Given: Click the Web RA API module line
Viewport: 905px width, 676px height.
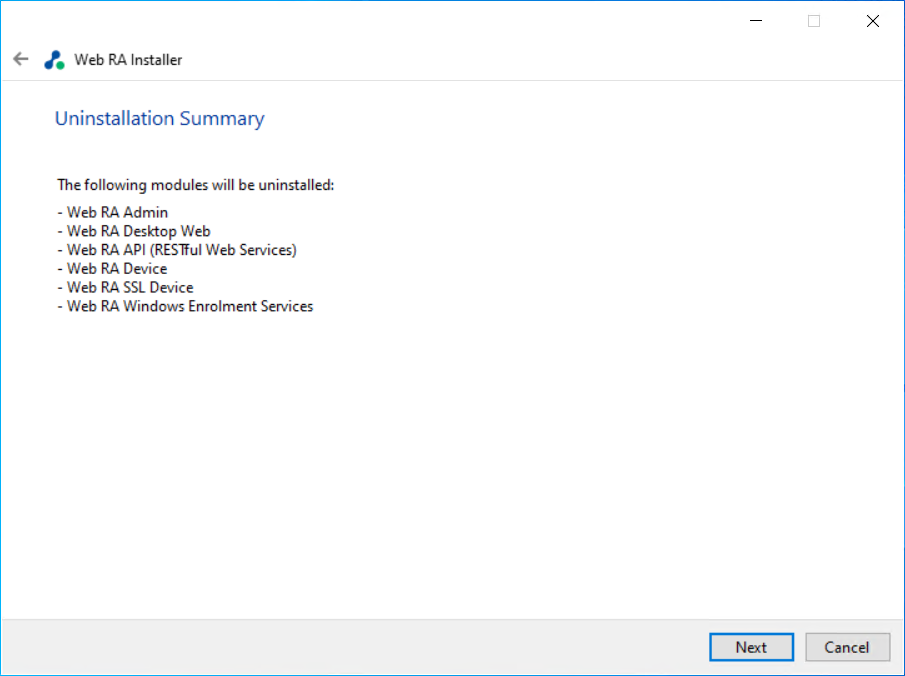Looking at the screenshot, I should click(177, 250).
